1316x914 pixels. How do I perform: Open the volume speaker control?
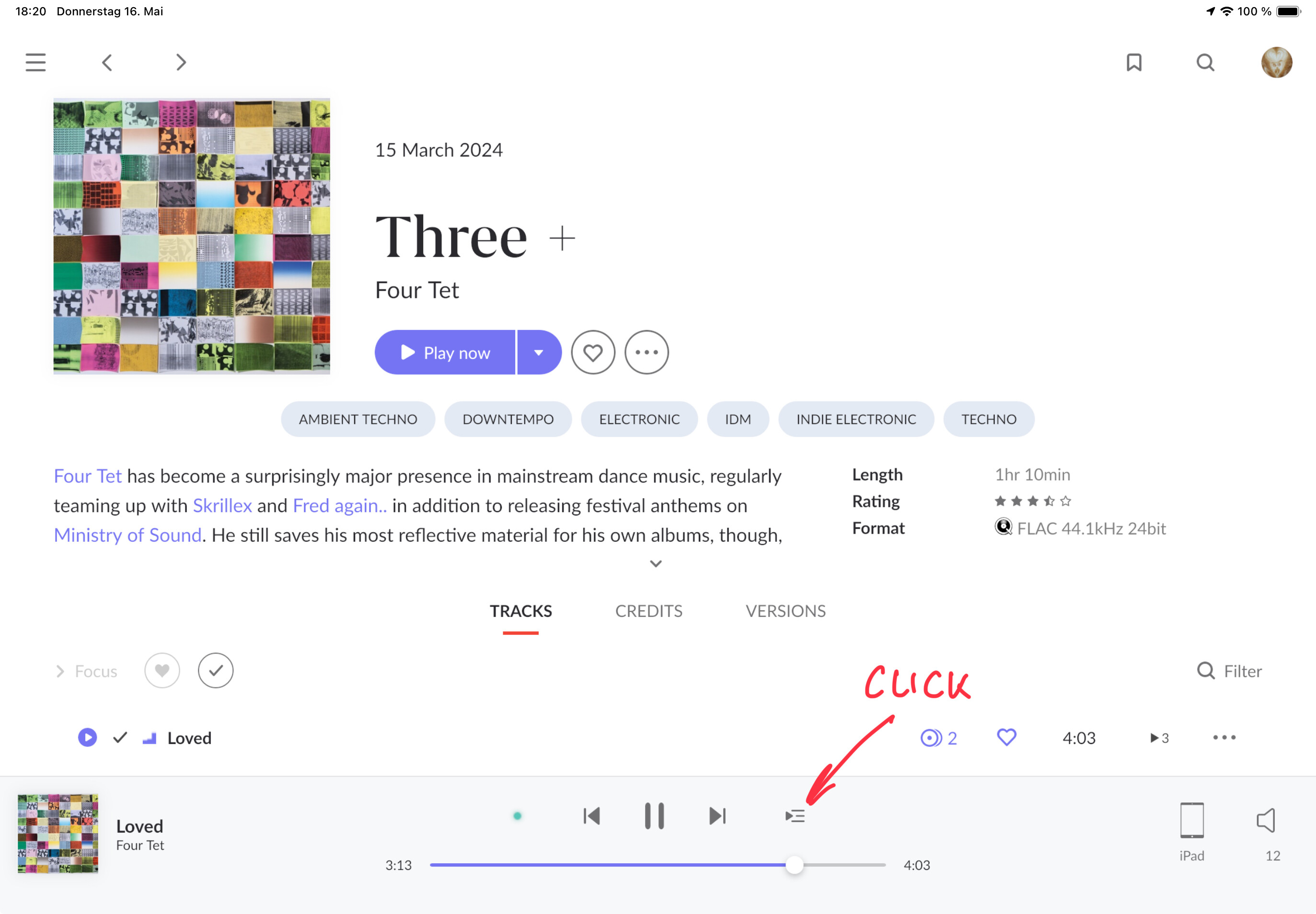pos(1267,821)
